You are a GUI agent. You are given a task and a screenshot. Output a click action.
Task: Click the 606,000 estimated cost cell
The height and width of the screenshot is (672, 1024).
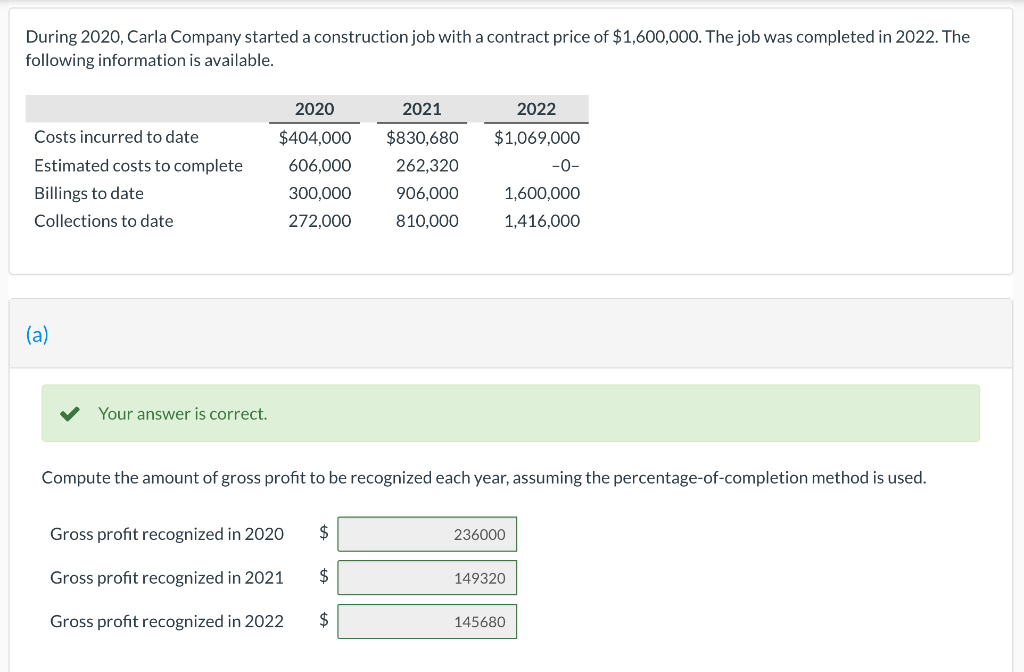[320, 166]
